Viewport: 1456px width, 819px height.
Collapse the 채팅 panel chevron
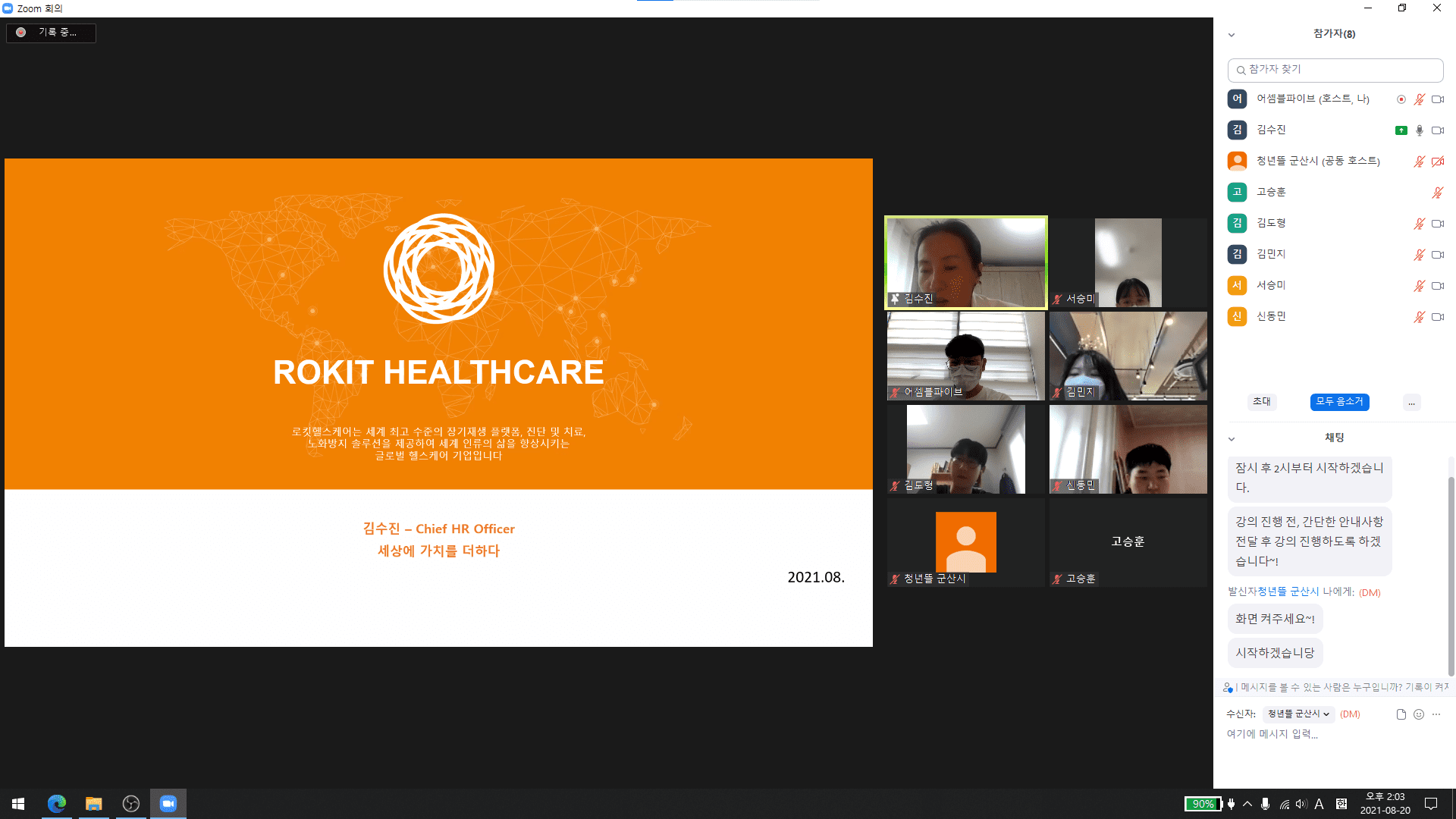click(x=1232, y=439)
